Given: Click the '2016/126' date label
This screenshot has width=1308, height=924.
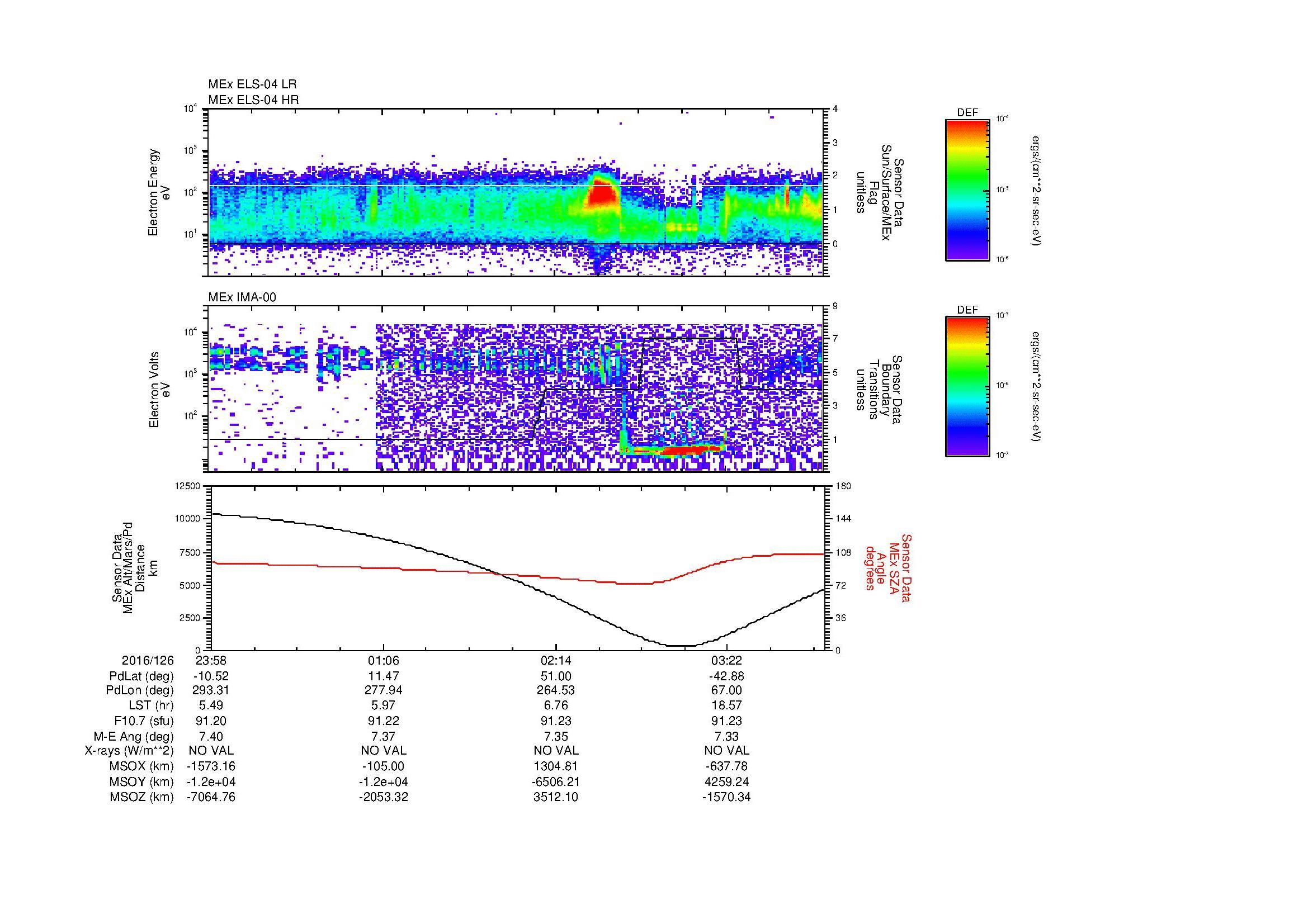Looking at the screenshot, I should pyautogui.click(x=148, y=661).
